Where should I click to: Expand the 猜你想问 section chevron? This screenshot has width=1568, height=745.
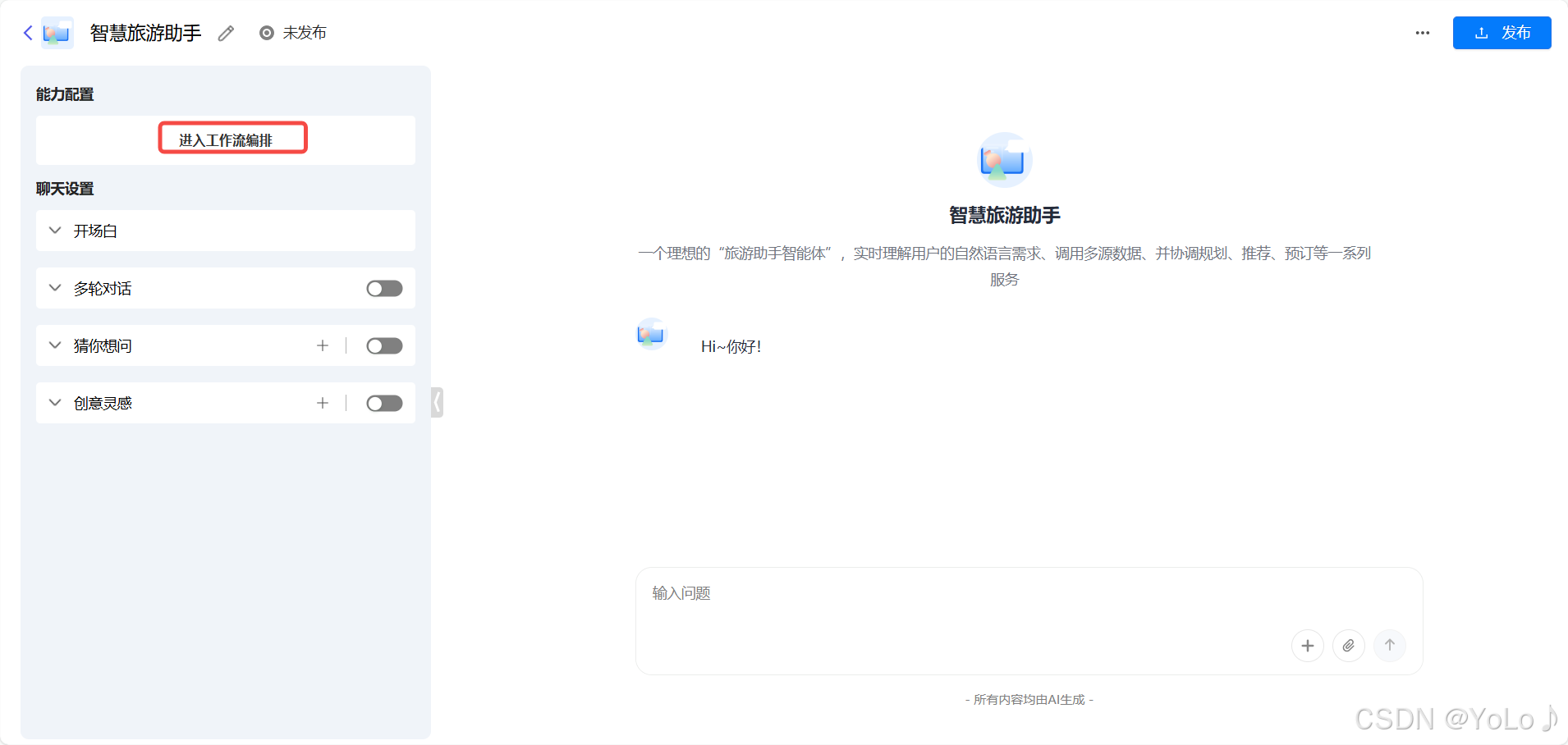tap(55, 345)
